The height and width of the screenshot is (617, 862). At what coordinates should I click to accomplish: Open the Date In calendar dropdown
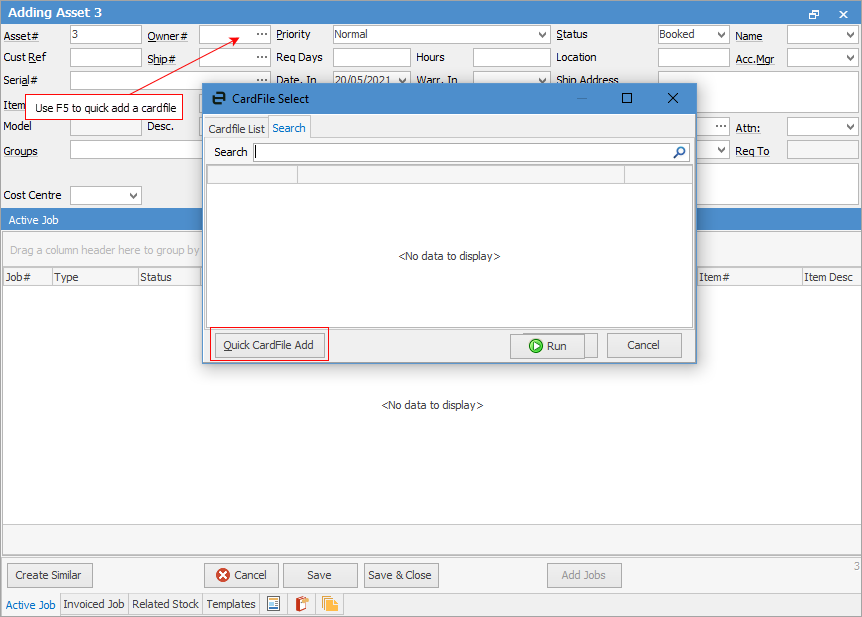(401, 79)
